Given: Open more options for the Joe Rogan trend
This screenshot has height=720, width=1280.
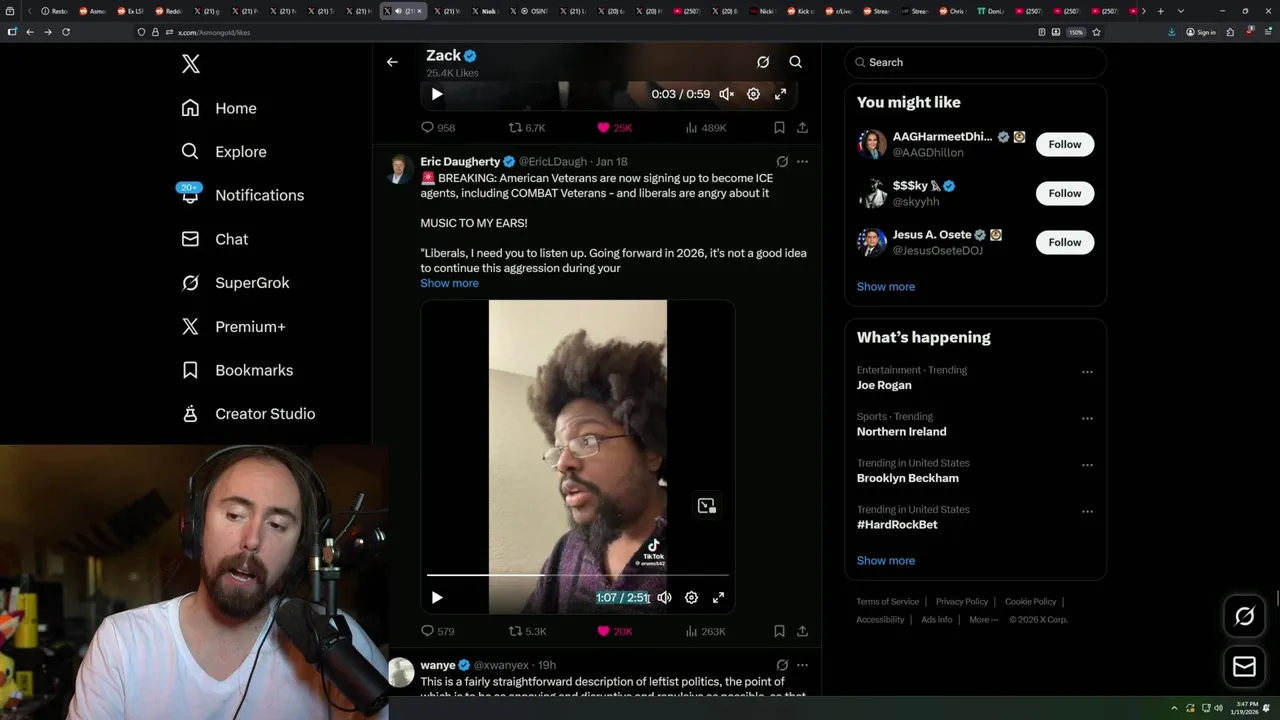Looking at the screenshot, I should click(x=1087, y=372).
